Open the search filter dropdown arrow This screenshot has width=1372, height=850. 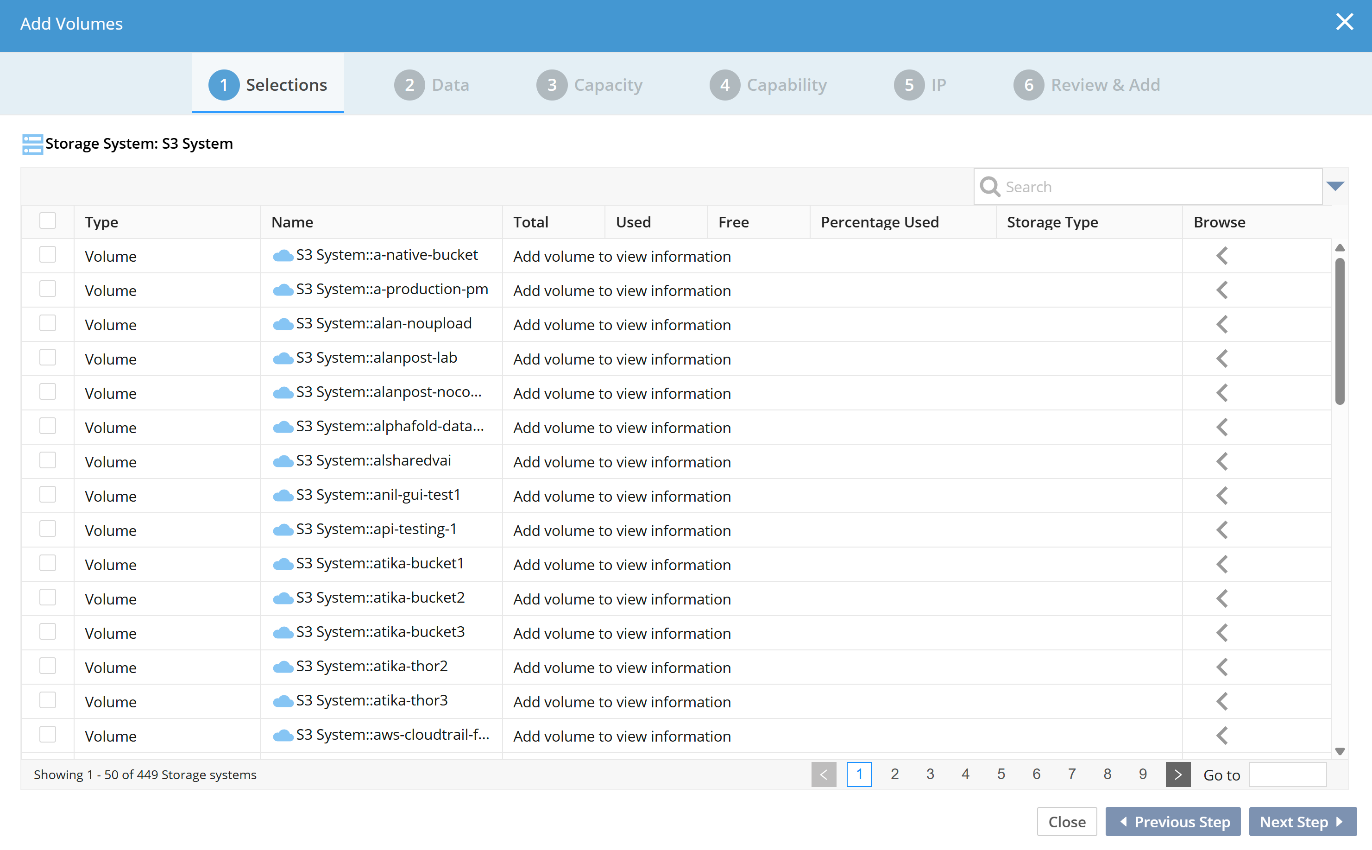1335,186
